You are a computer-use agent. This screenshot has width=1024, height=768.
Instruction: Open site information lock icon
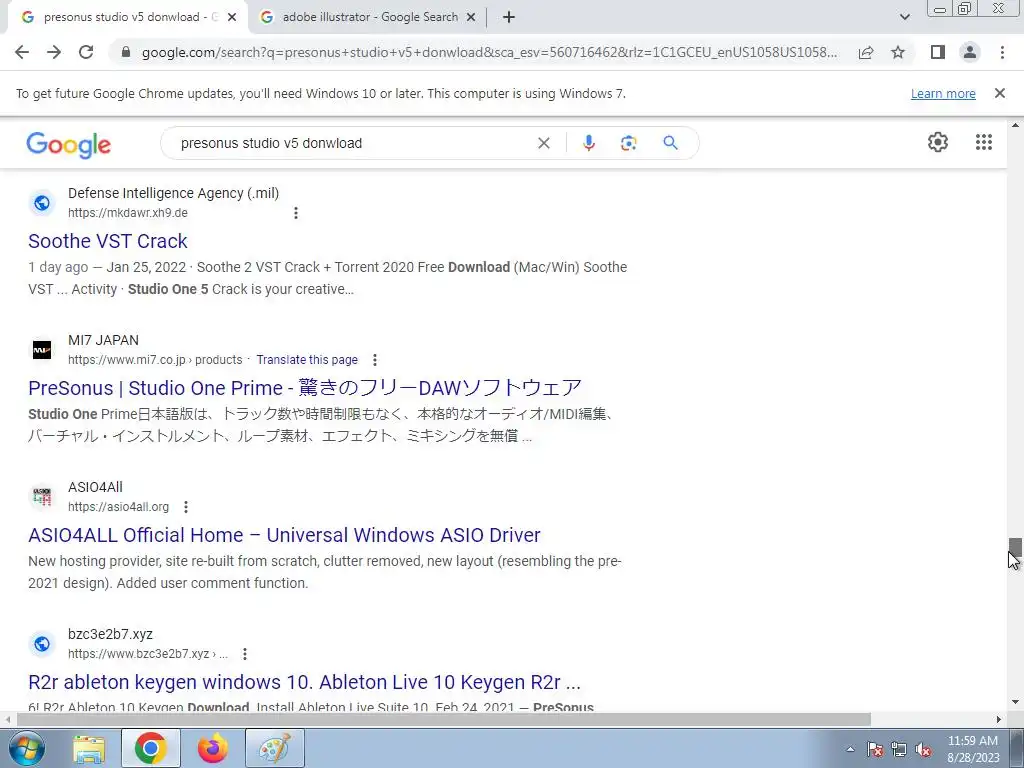point(126,52)
